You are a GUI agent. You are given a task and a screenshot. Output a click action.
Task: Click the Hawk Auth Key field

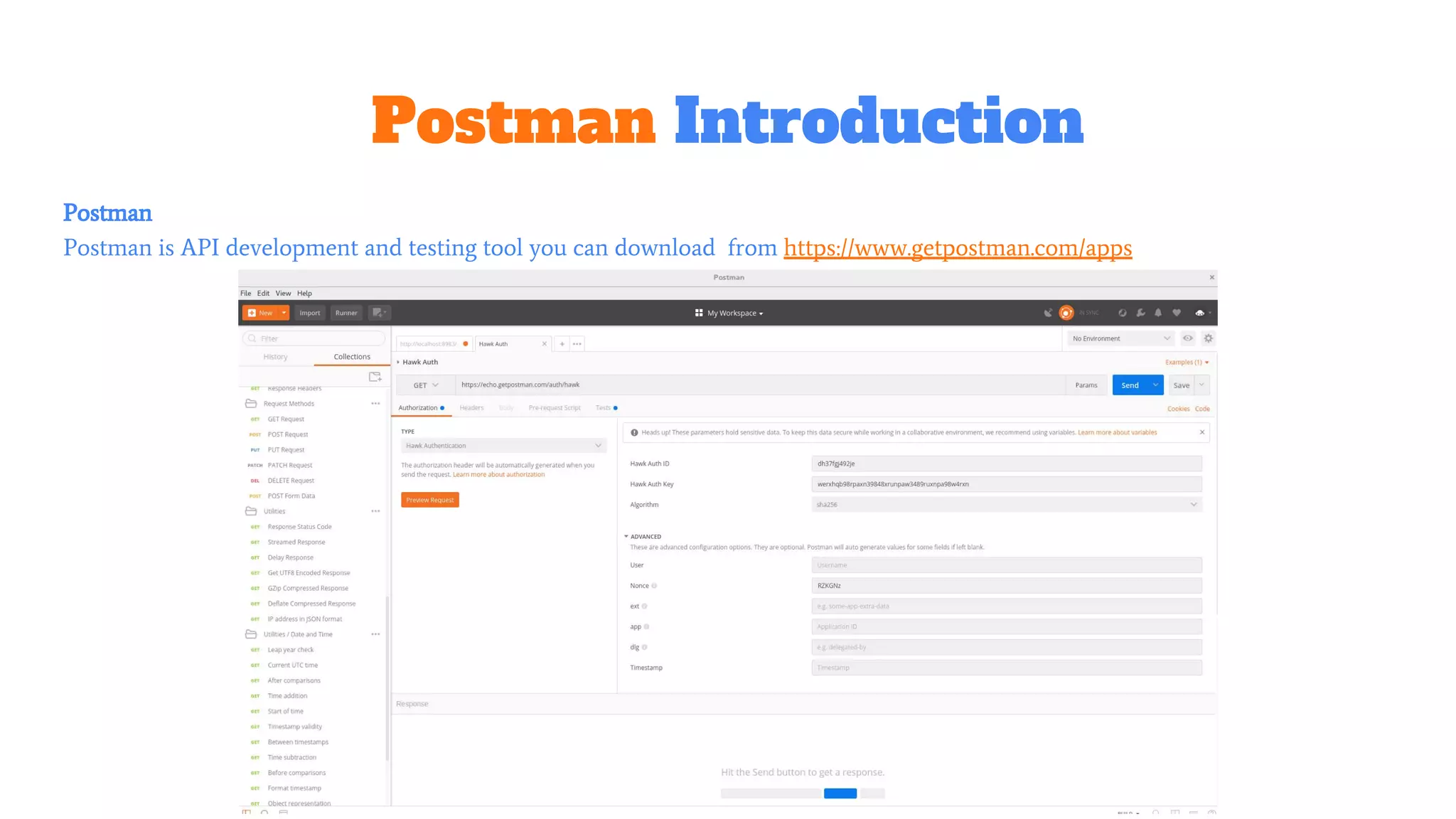(x=1007, y=484)
